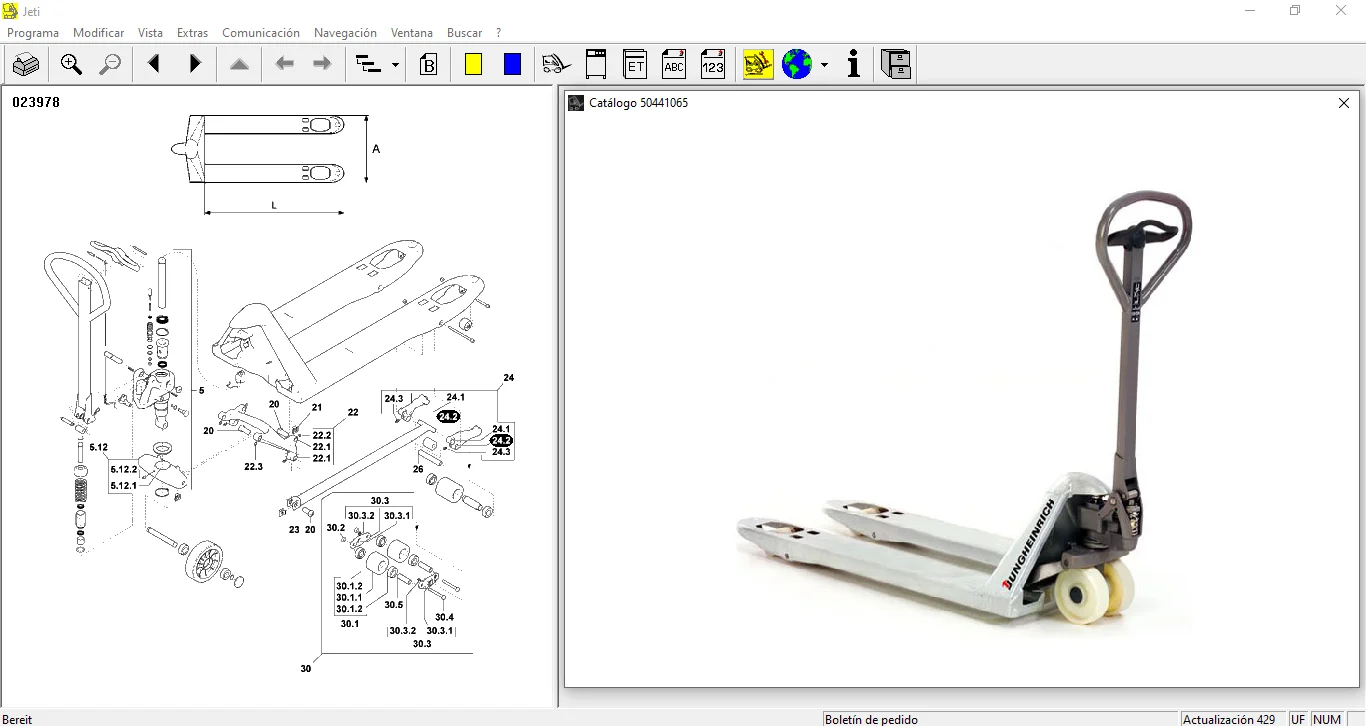The width and height of the screenshot is (1366, 726).
Task: Click the printer icon in toolbar
Action: pyautogui.click(x=26, y=65)
